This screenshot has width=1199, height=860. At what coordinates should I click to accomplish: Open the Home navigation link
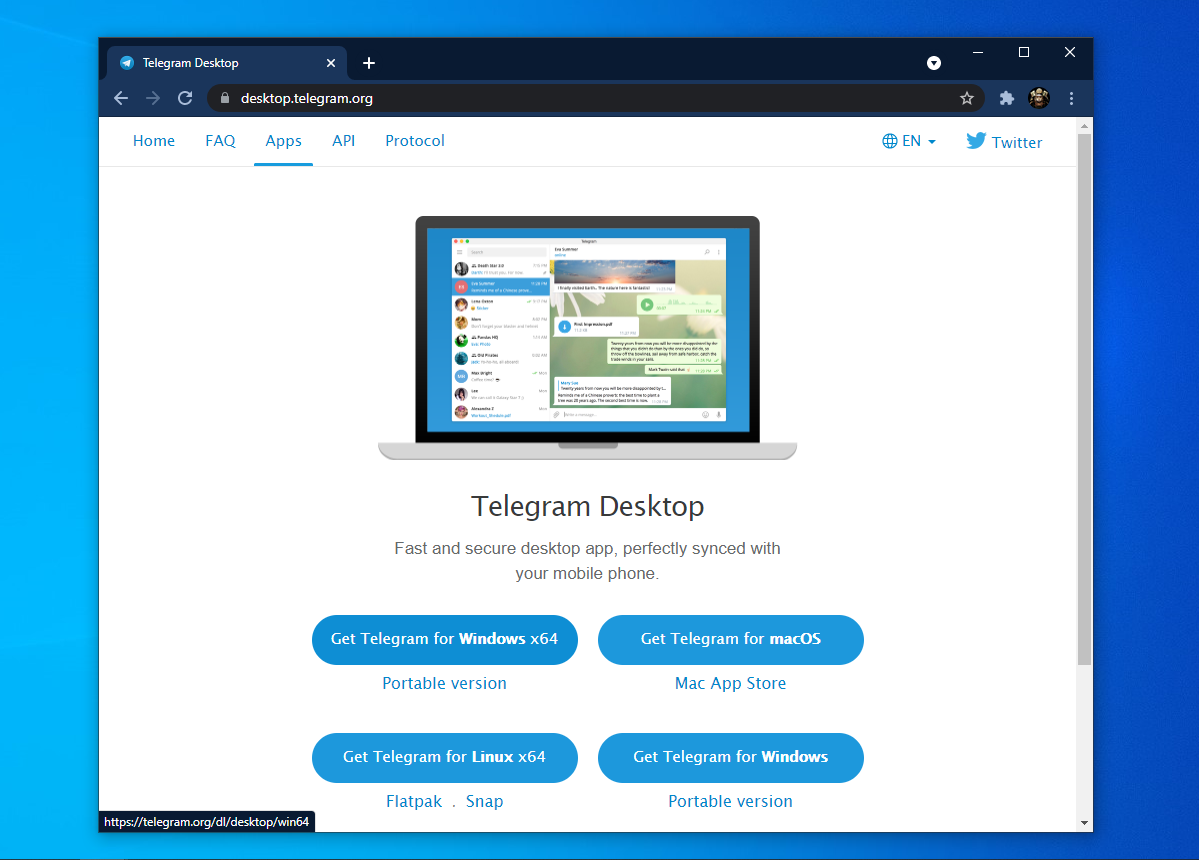(154, 141)
